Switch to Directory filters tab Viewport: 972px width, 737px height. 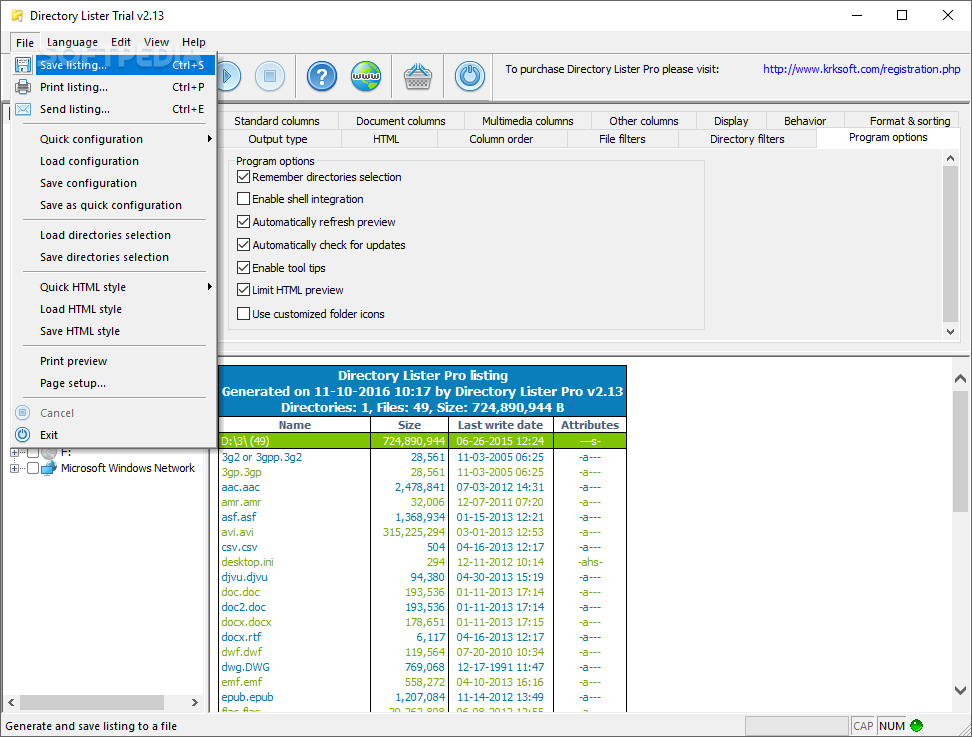747,139
